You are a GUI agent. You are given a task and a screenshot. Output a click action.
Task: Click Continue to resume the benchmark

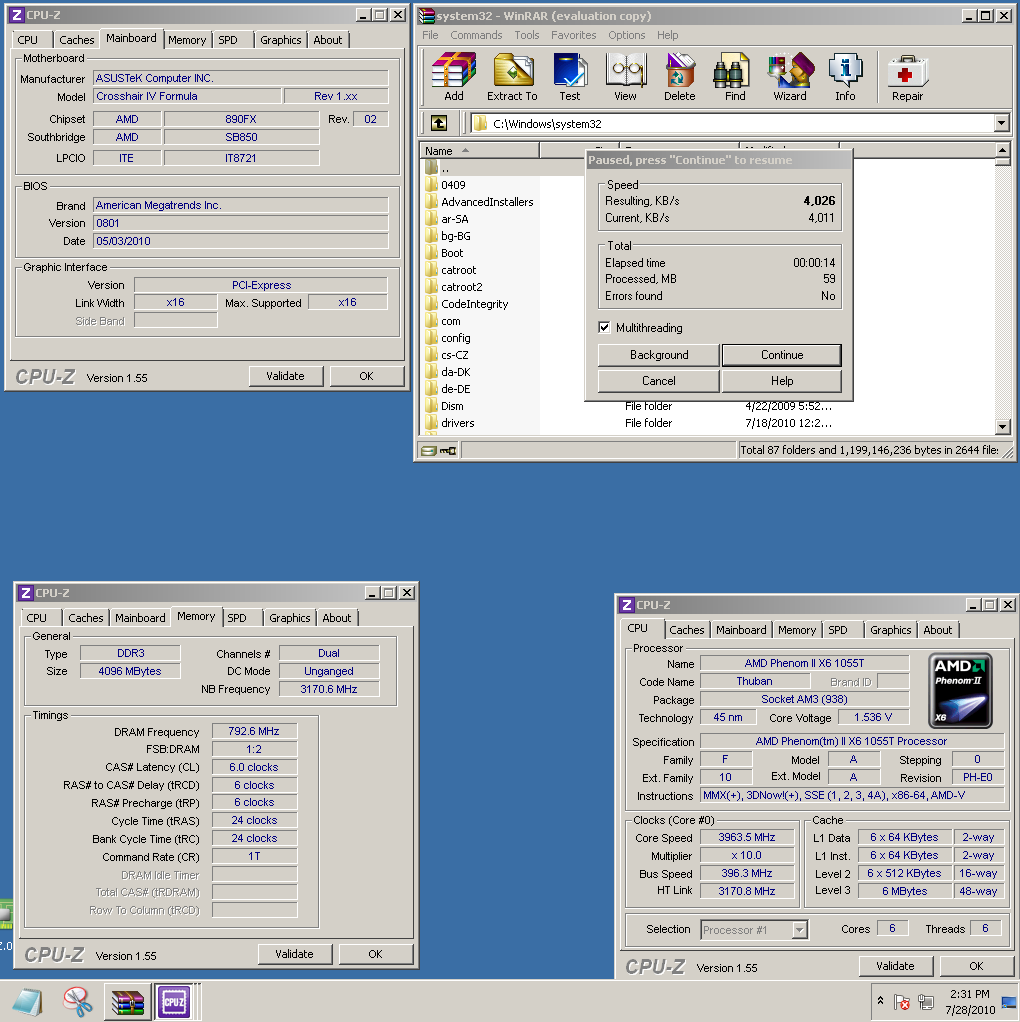[782, 355]
